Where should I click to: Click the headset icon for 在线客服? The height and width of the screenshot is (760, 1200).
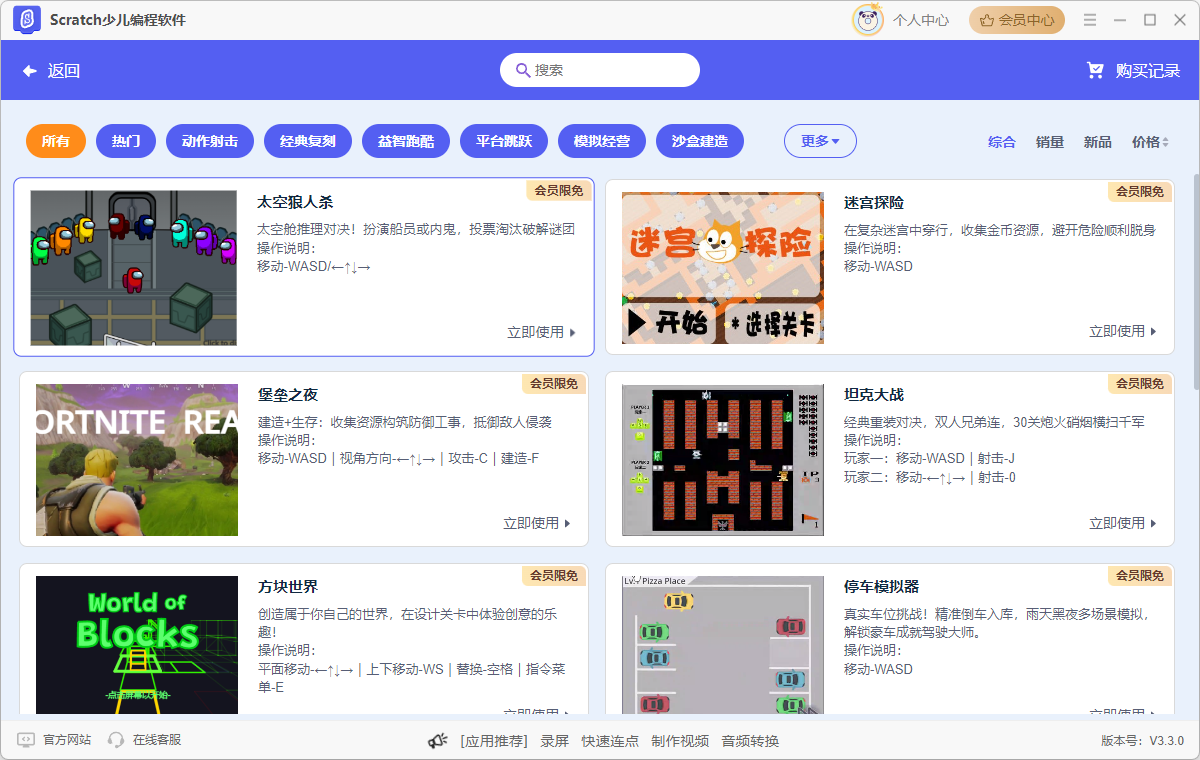coord(116,740)
